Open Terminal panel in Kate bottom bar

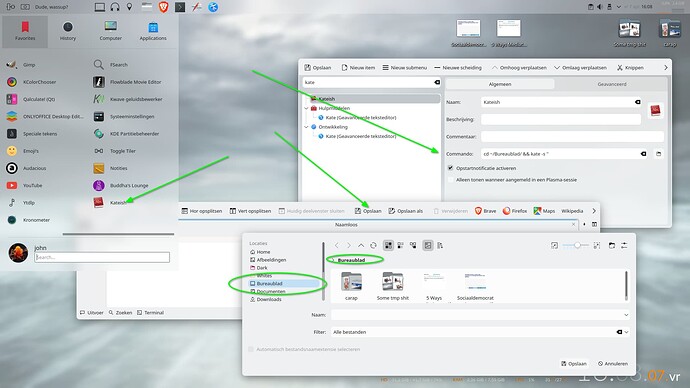tap(150, 313)
